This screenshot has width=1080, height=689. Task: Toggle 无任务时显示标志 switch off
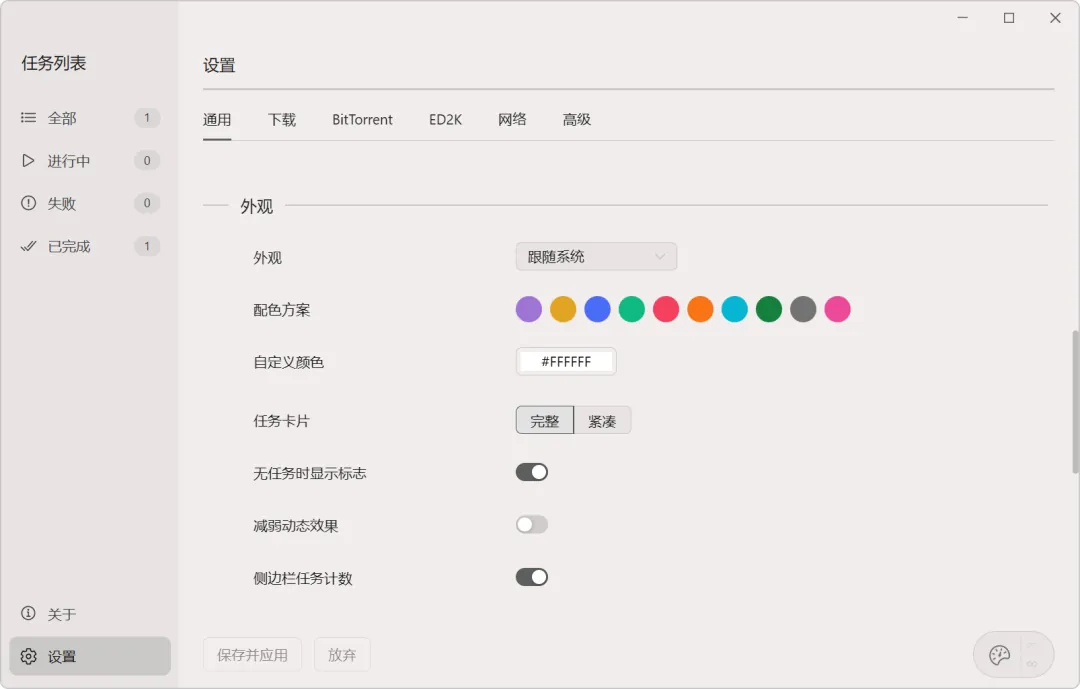(x=532, y=472)
